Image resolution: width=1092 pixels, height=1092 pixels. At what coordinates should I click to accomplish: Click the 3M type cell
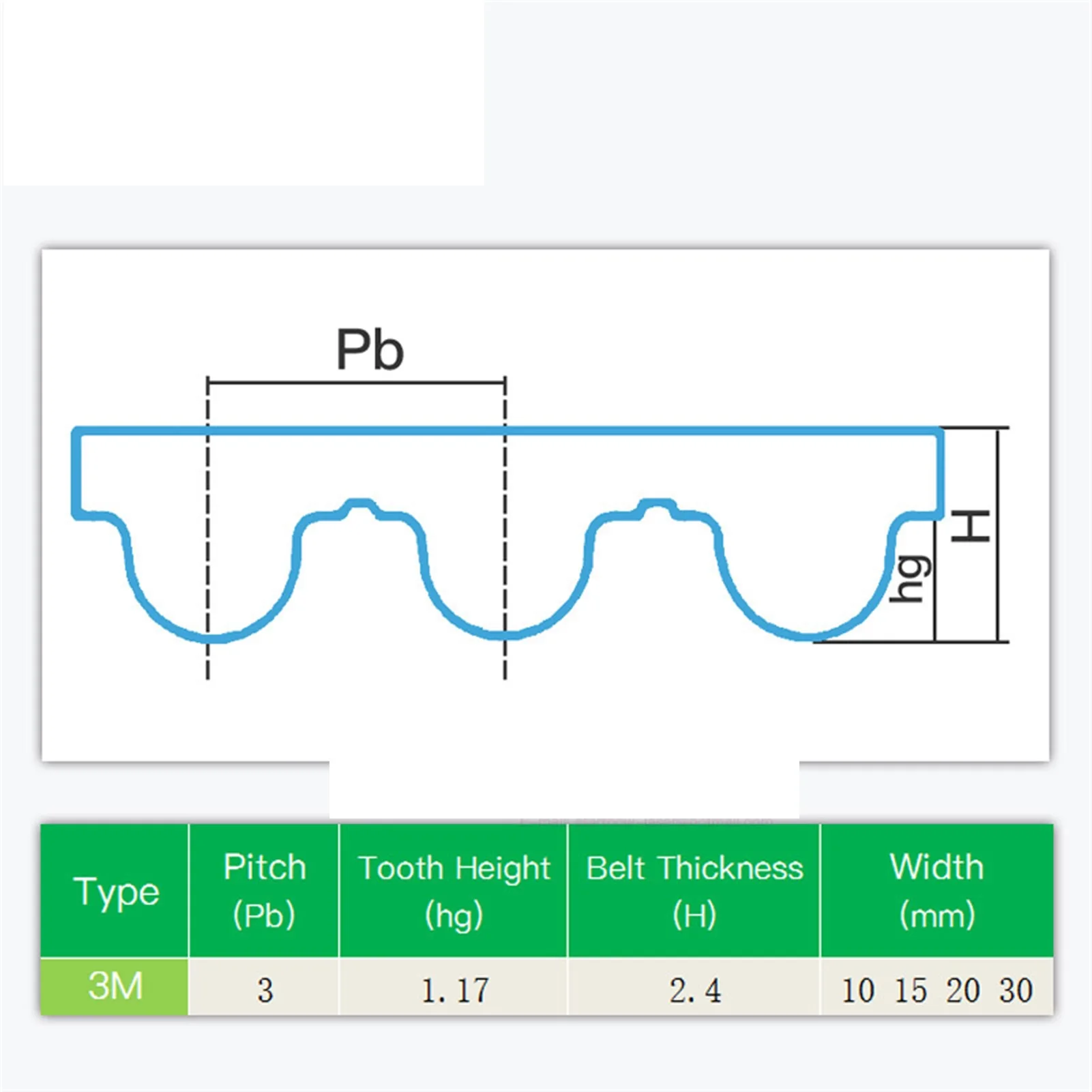[115, 986]
